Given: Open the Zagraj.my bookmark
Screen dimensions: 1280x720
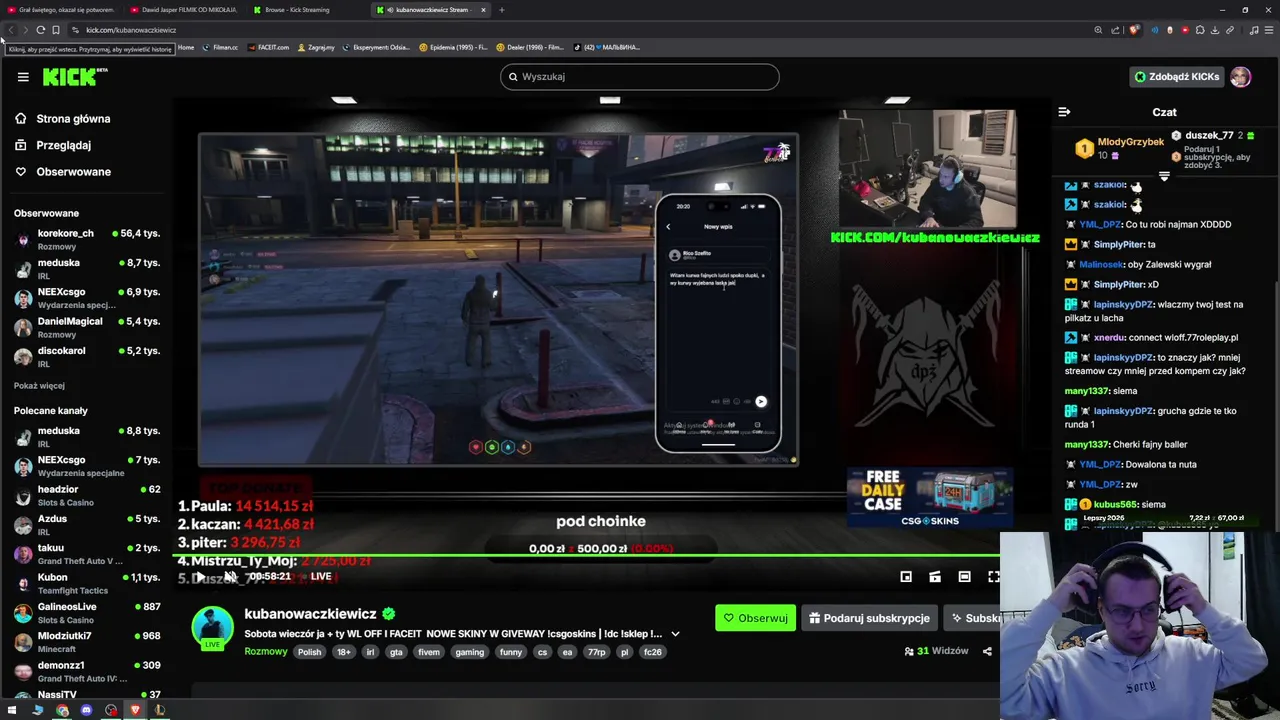Looking at the screenshot, I should click(x=316, y=47).
